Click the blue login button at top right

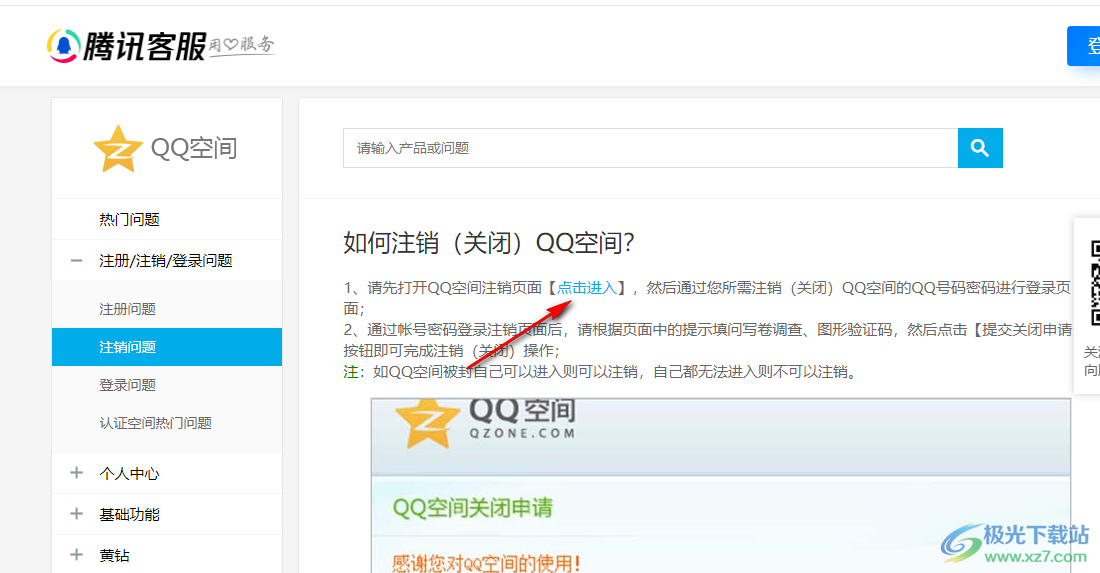click(1084, 46)
